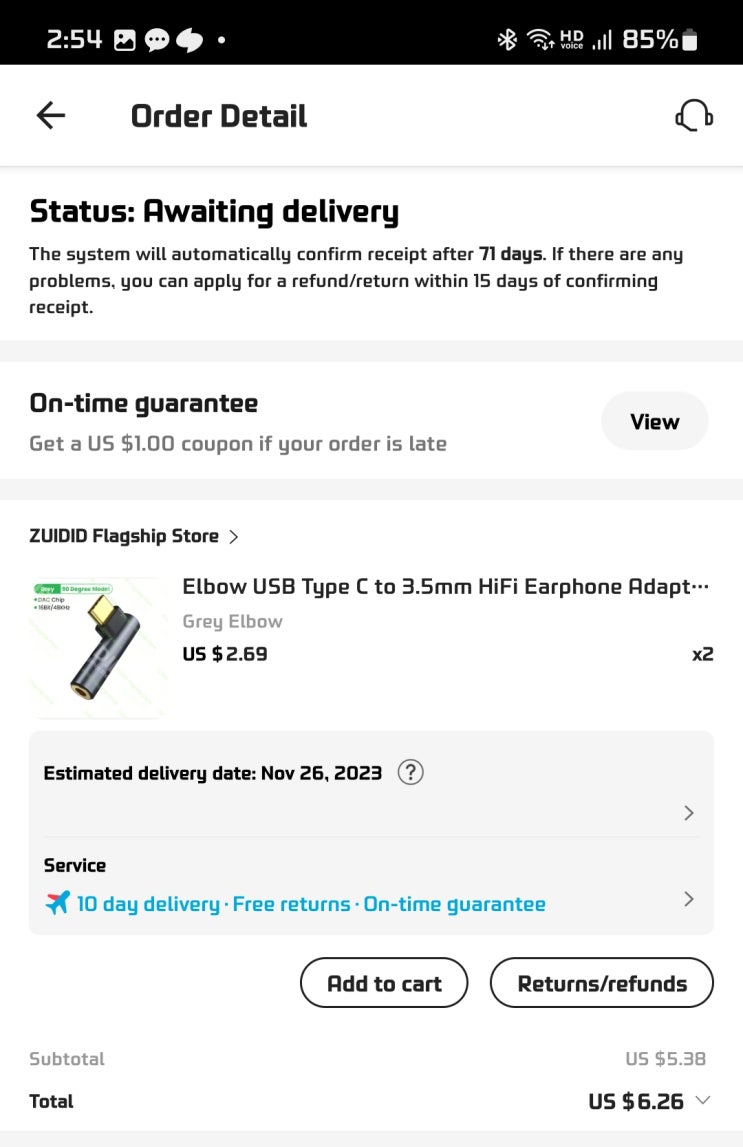Tap the battery indicator in status bar
This screenshot has width=743, height=1147.
coord(689,40)
